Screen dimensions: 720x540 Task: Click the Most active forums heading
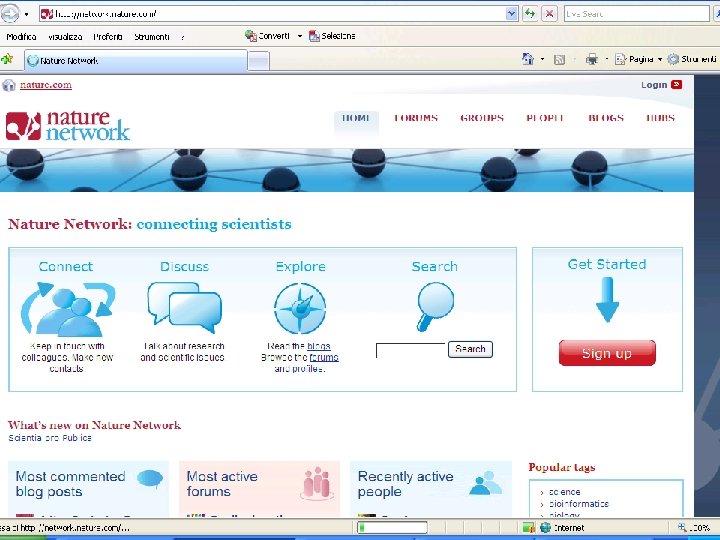pyautogui.click(x=222, y=484)
